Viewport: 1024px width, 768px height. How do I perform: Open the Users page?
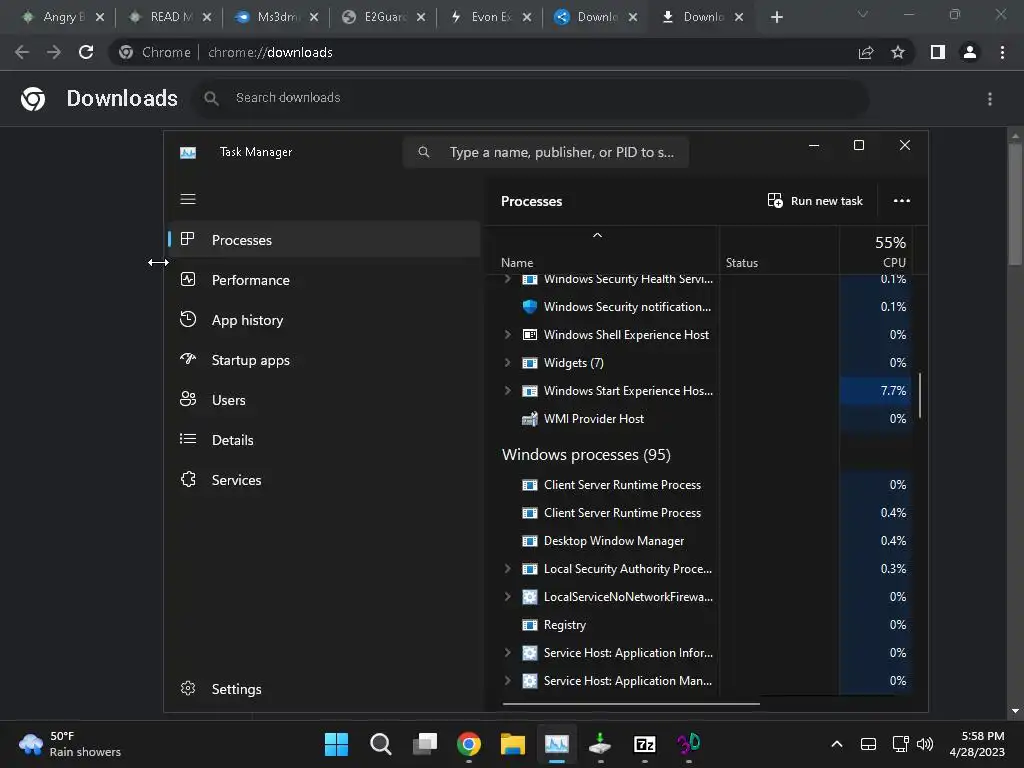click(325, 400)
